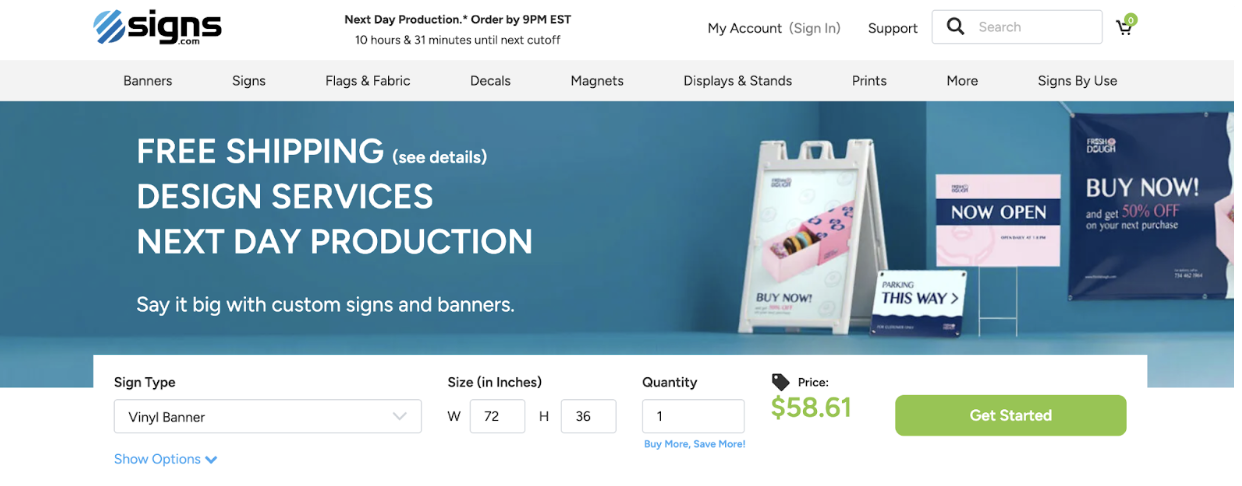Click the width input field
Image resolution: width=1242 pixels, height=486 pixels.
coord(497,417)
